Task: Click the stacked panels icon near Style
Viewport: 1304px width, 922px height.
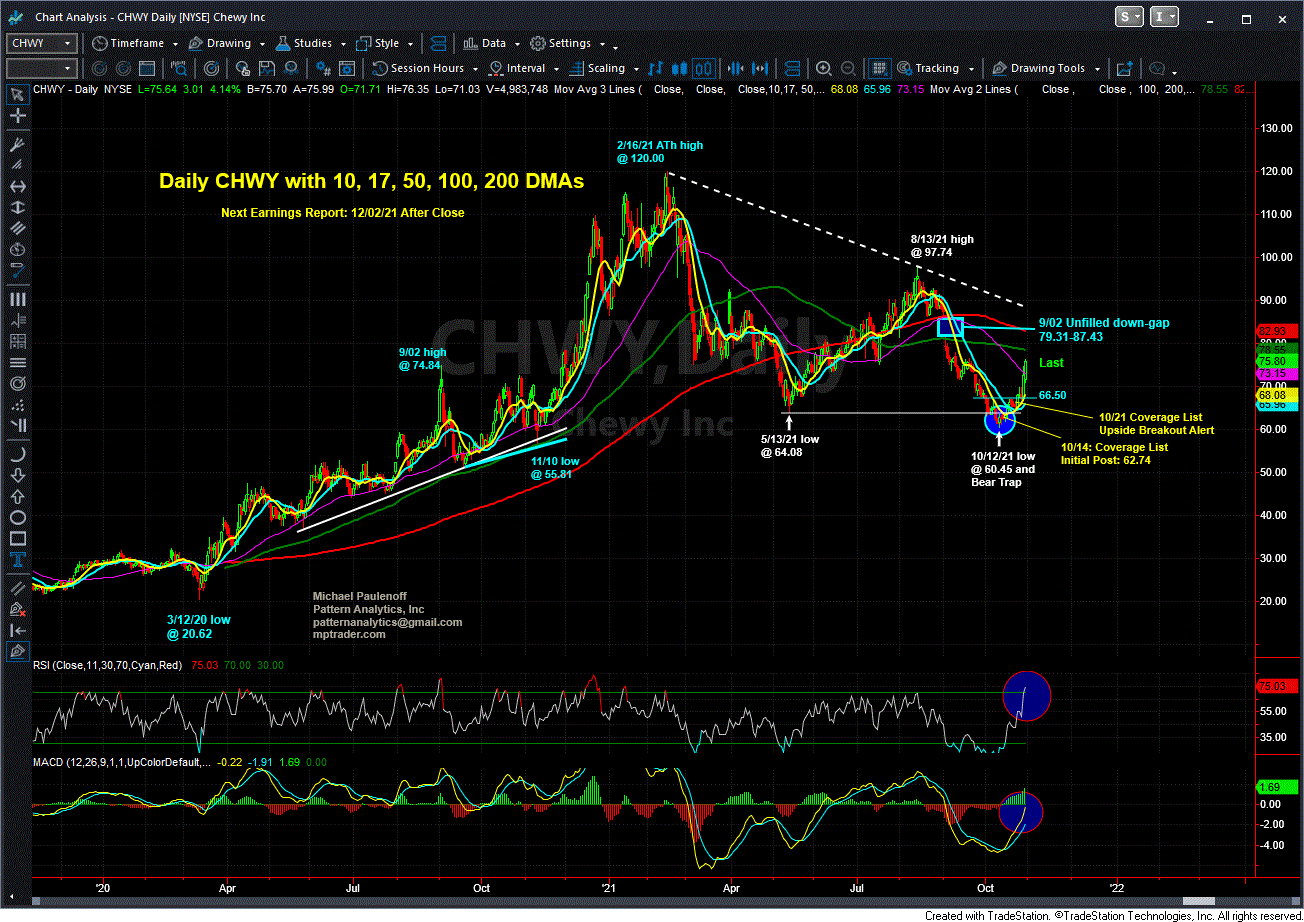Action: 440,43
